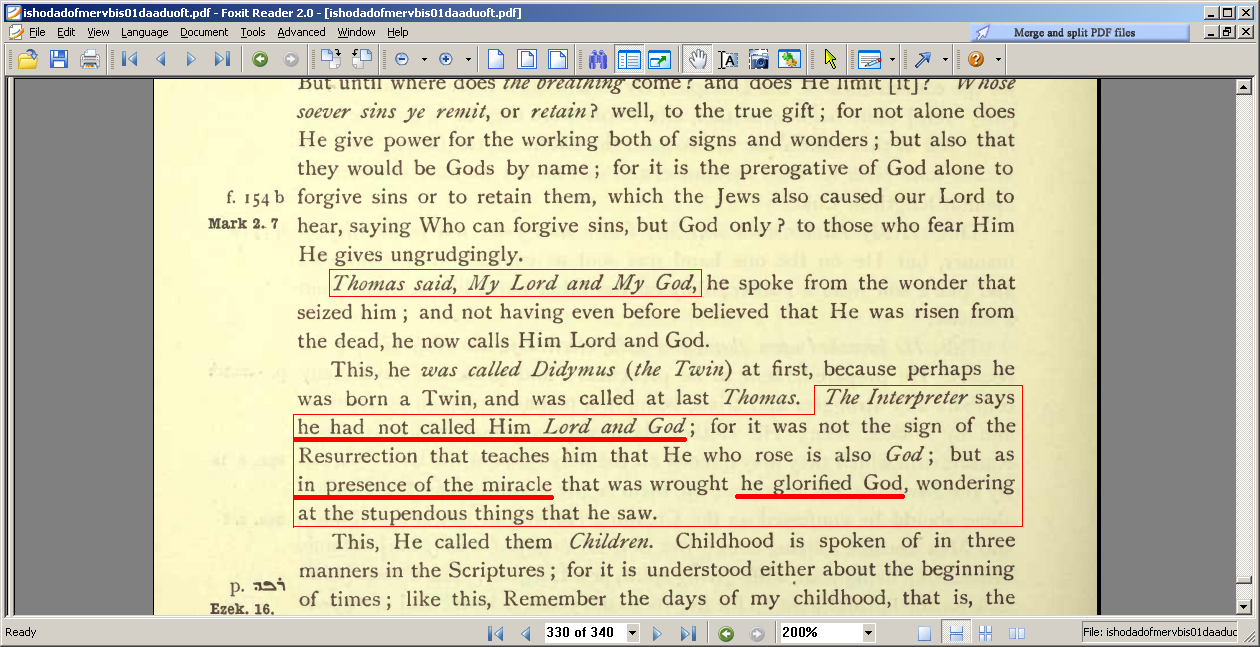The width and height of the screenshot is (1260, 647).
Task: Choose the Snapshot camera tool
Action: pyautogui.click(x=759, y=59)
